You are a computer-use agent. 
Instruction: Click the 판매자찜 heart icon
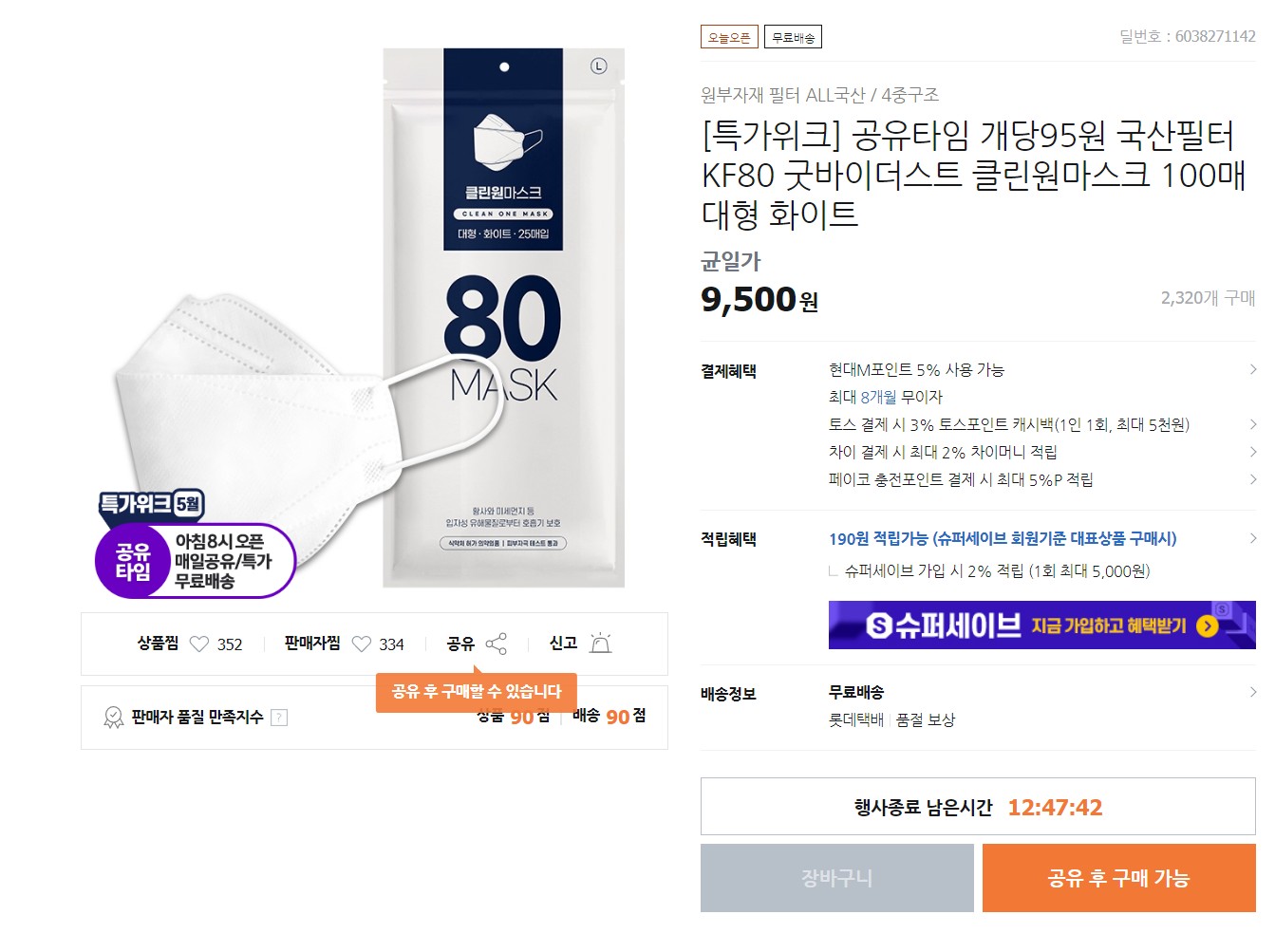coord(361,644)
